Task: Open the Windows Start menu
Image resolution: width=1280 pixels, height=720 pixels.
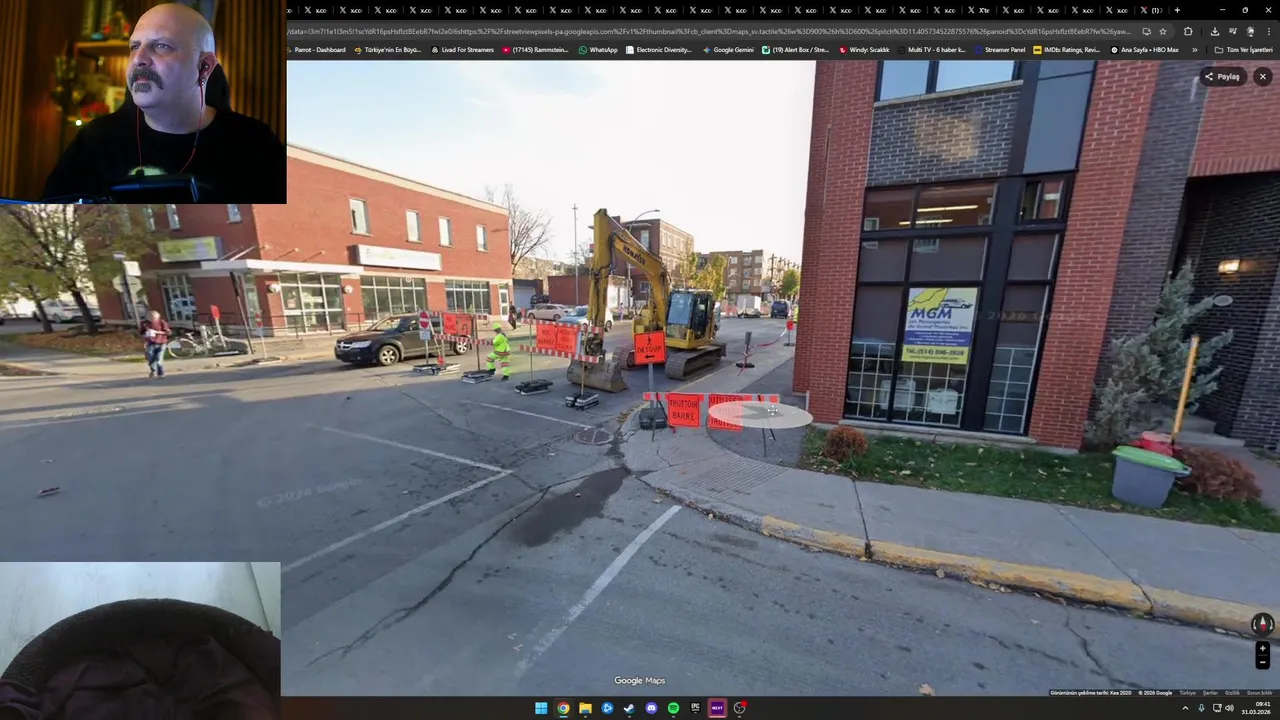Action: tap(541, 708)
